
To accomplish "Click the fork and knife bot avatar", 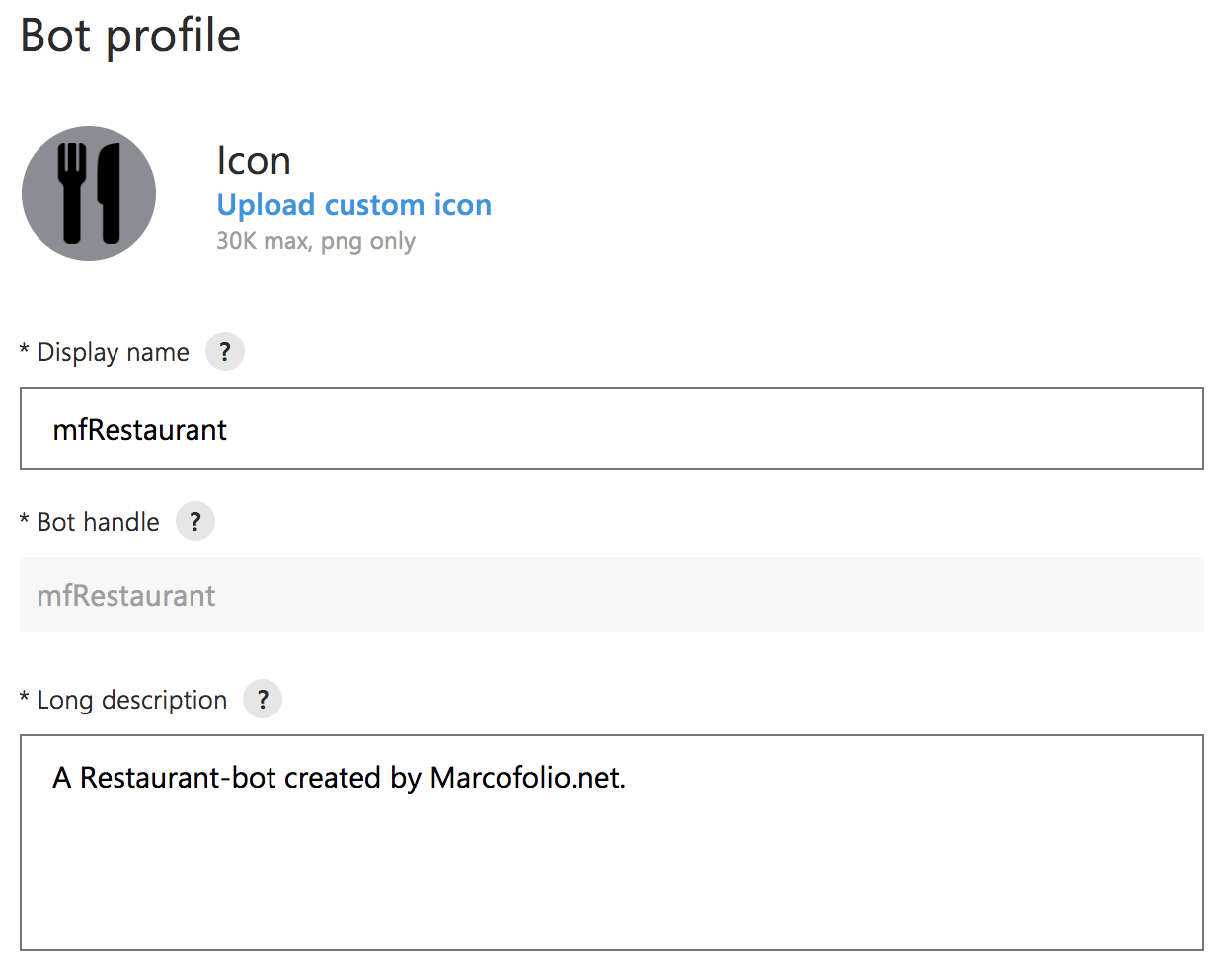I will pyautogui.click(x=89, y=193).
